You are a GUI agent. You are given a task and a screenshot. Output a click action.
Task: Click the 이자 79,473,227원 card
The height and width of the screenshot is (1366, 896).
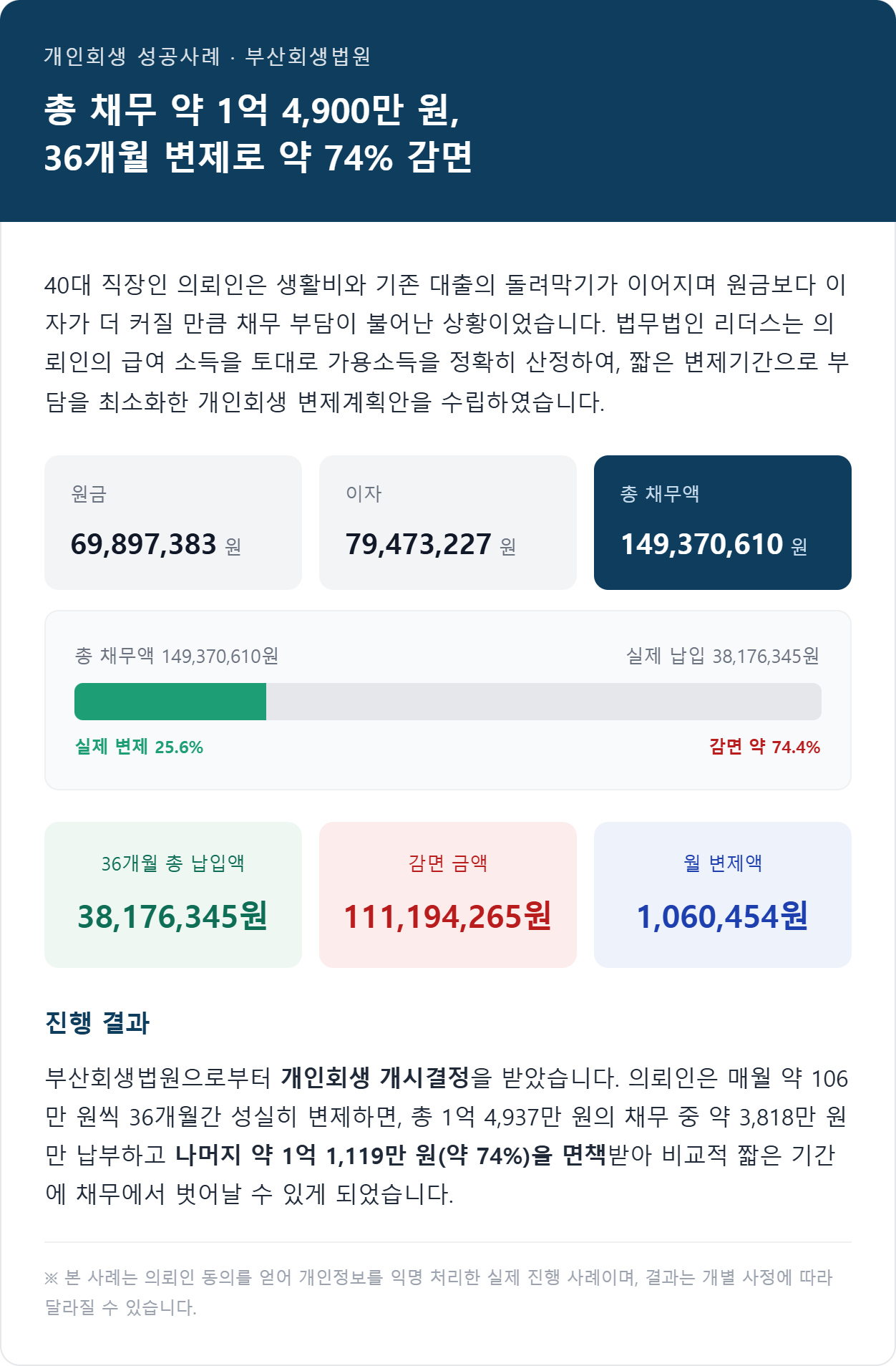448,523
